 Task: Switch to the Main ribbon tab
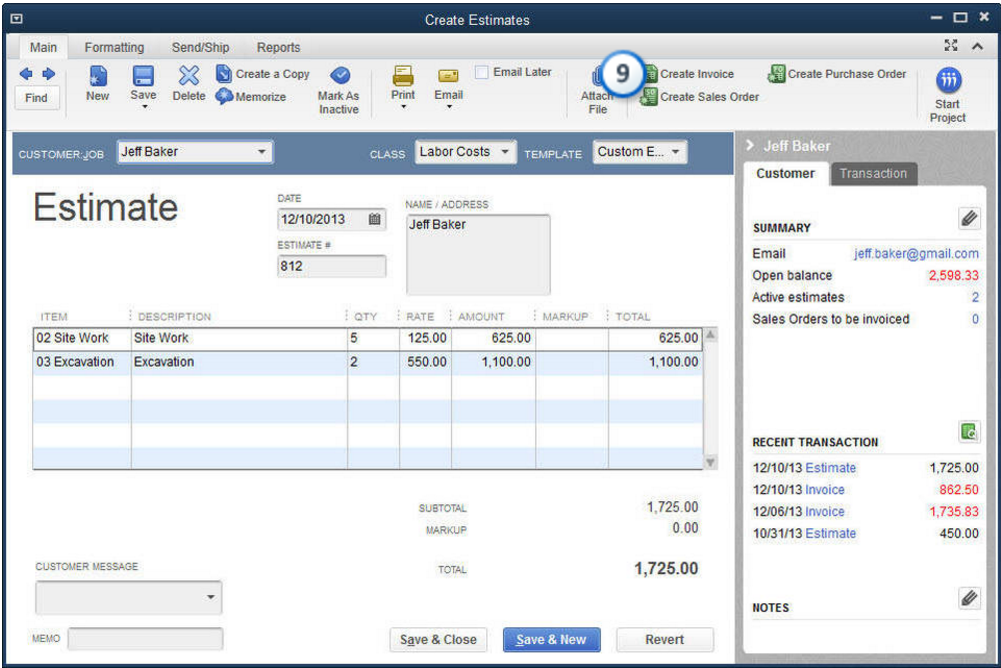pyautogui.click(x=43, y=47)
